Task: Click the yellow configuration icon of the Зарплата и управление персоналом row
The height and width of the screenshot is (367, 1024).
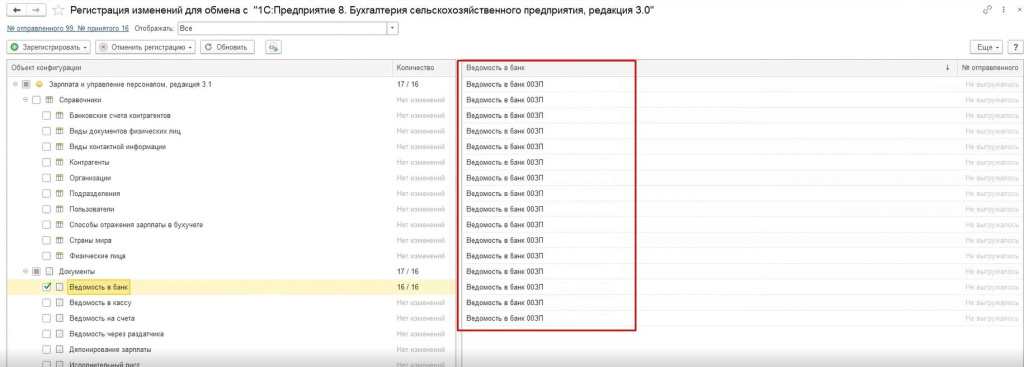Action: (39, 84)
